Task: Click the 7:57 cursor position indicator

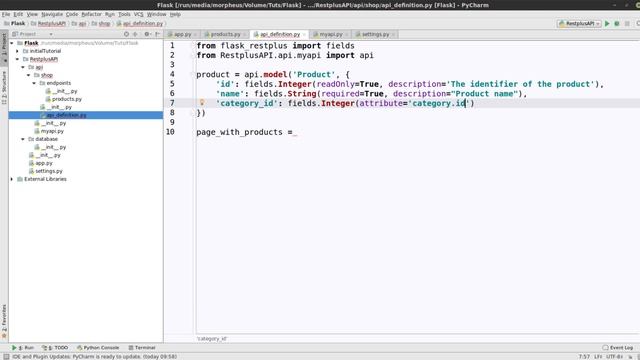Action: point(584,357)
